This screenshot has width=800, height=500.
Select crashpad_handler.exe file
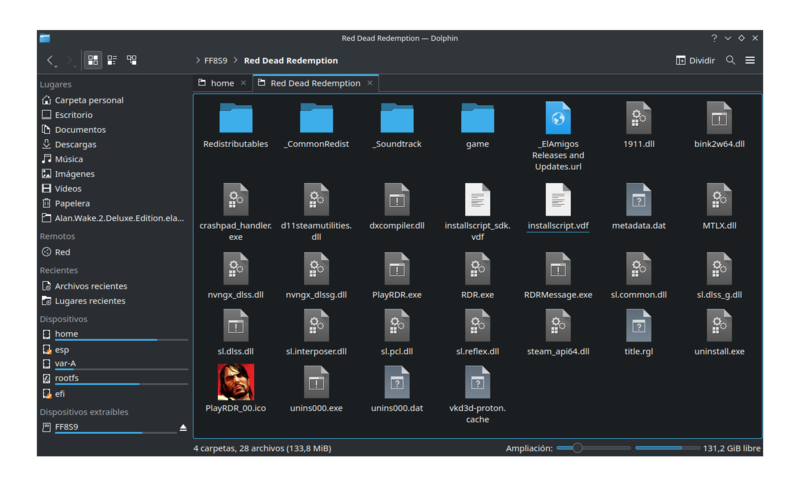[236, 212]
